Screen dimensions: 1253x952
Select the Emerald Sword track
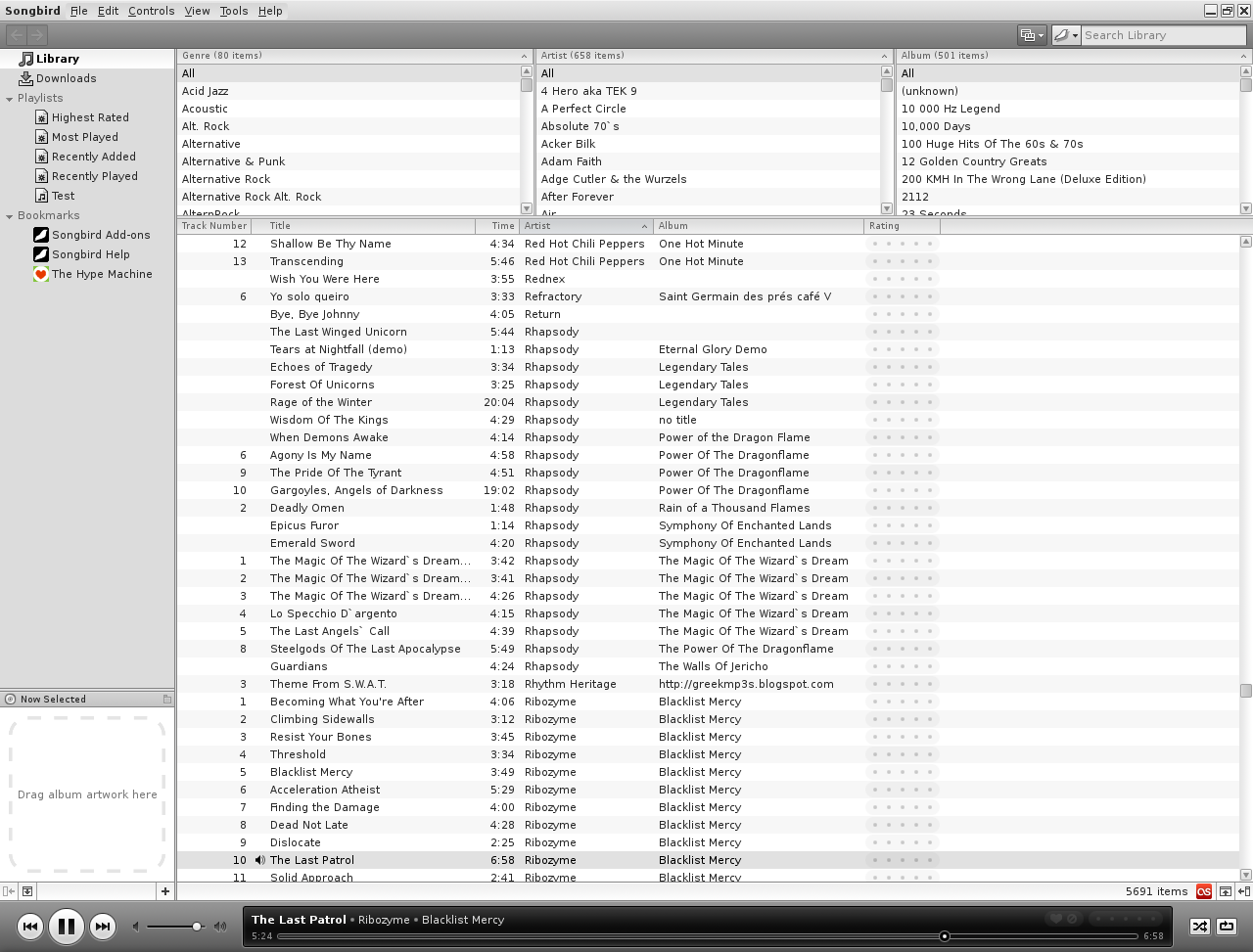coord(708,543)
